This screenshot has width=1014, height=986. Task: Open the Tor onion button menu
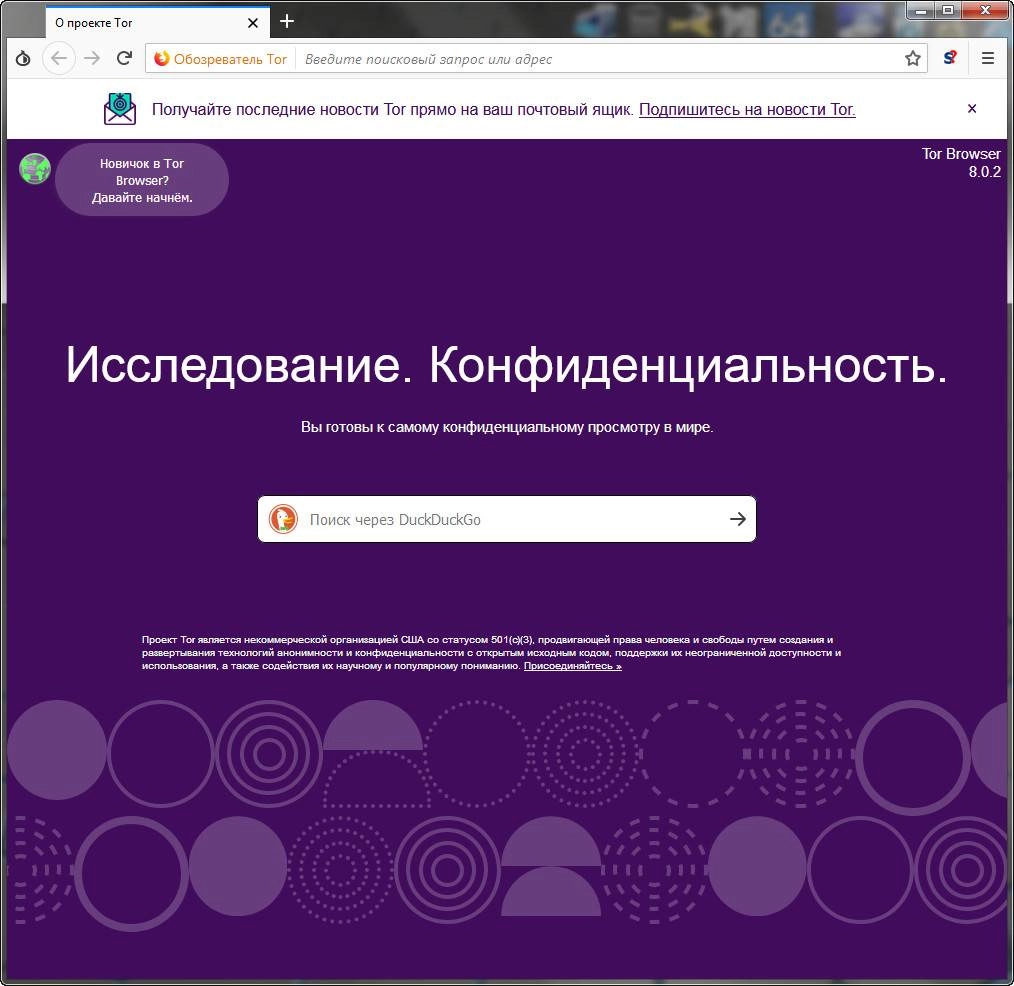[23, 59]
